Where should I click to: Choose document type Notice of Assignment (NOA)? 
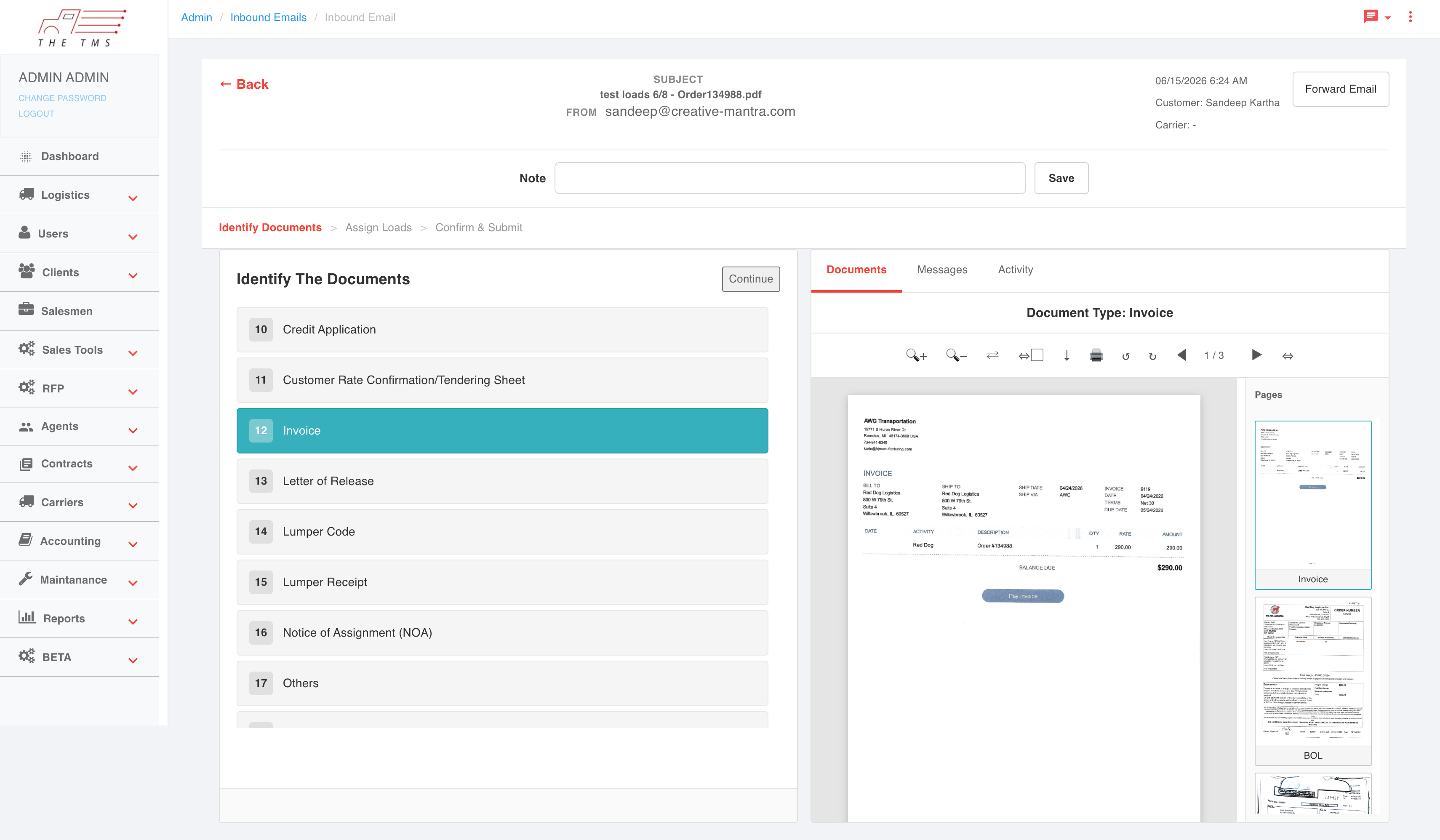click(502, 632)
